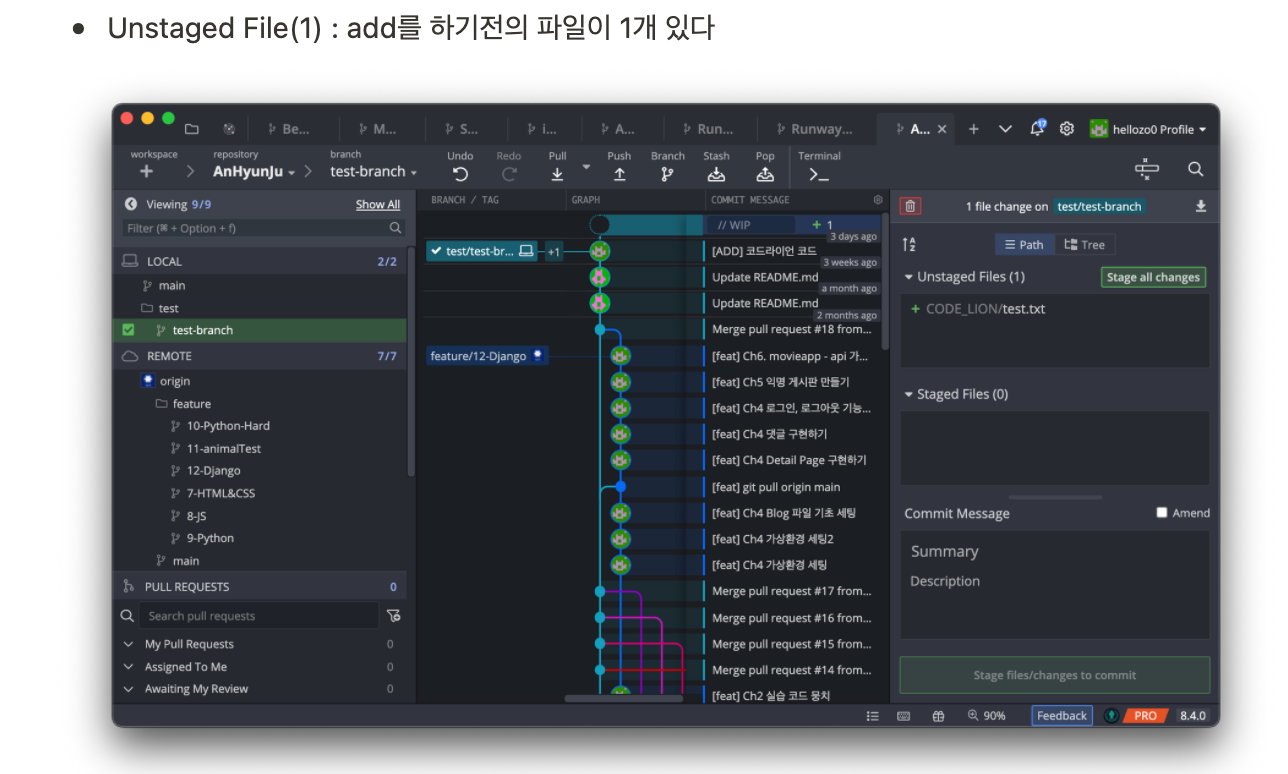The image size is (1288, 774).
Task: Select the test/test-br... branch label in graph
Action: [482, 251]
